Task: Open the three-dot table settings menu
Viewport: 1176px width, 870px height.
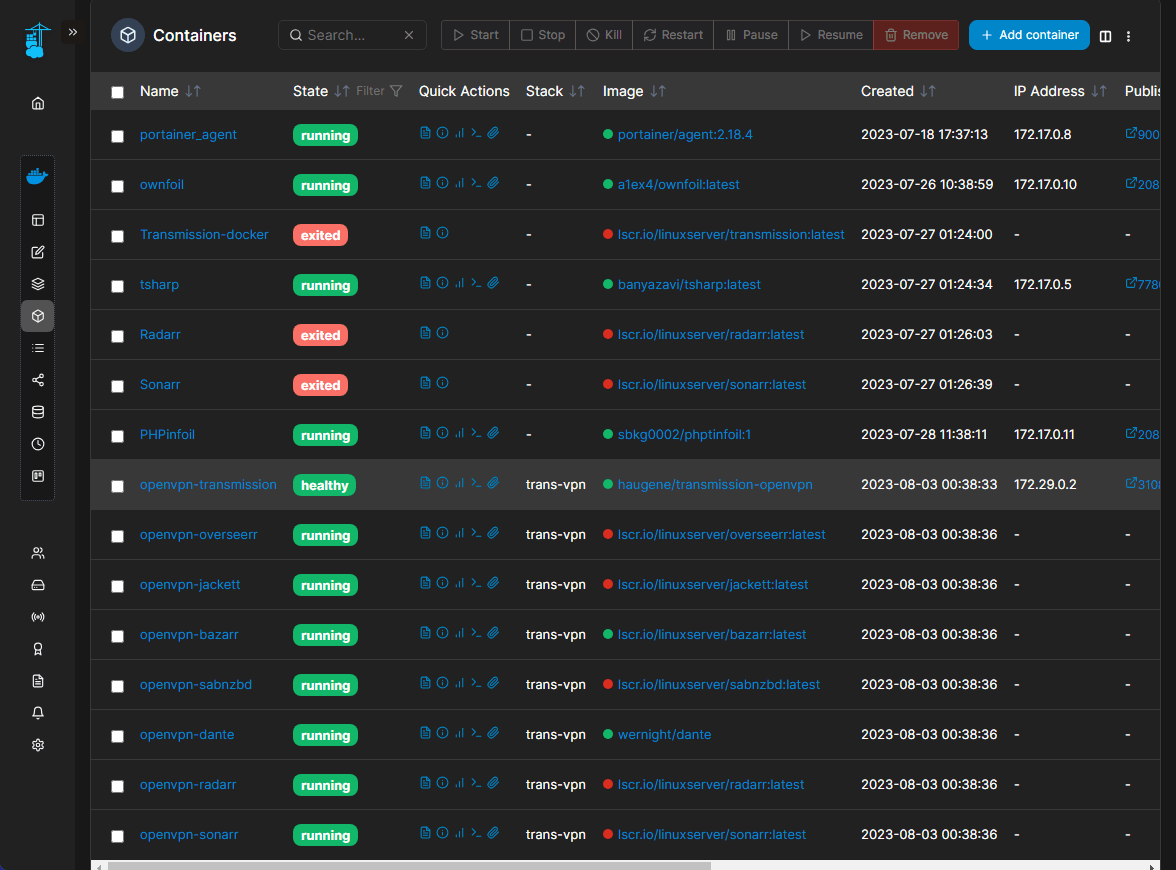Action: (1128, 36)
